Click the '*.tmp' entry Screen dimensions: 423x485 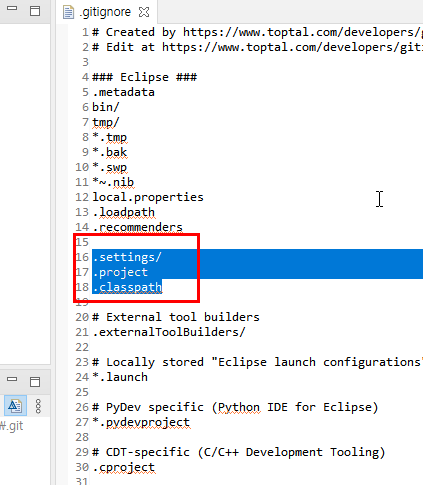click(x=110, y=137)
